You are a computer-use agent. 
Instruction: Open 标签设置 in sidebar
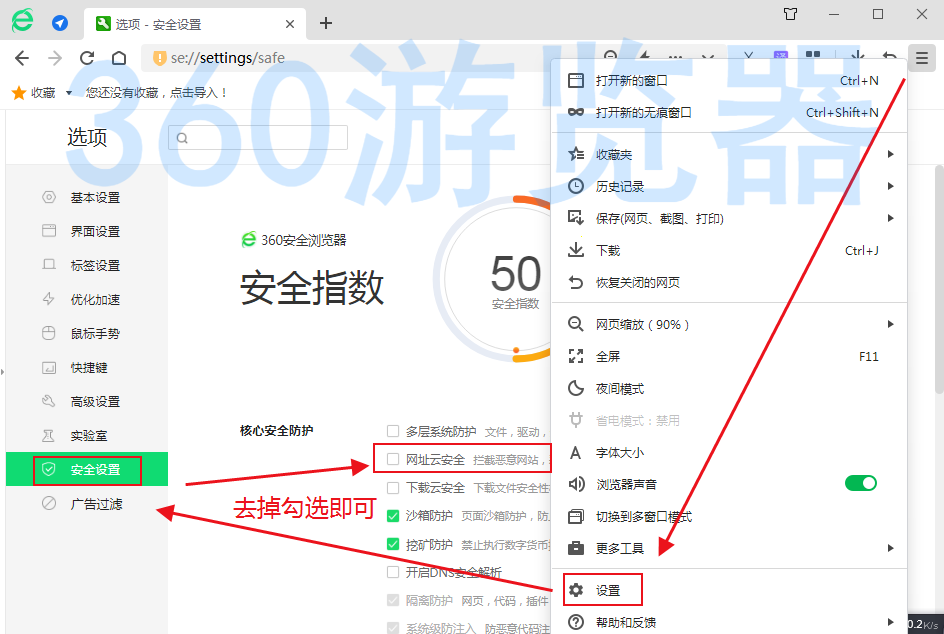87,266
